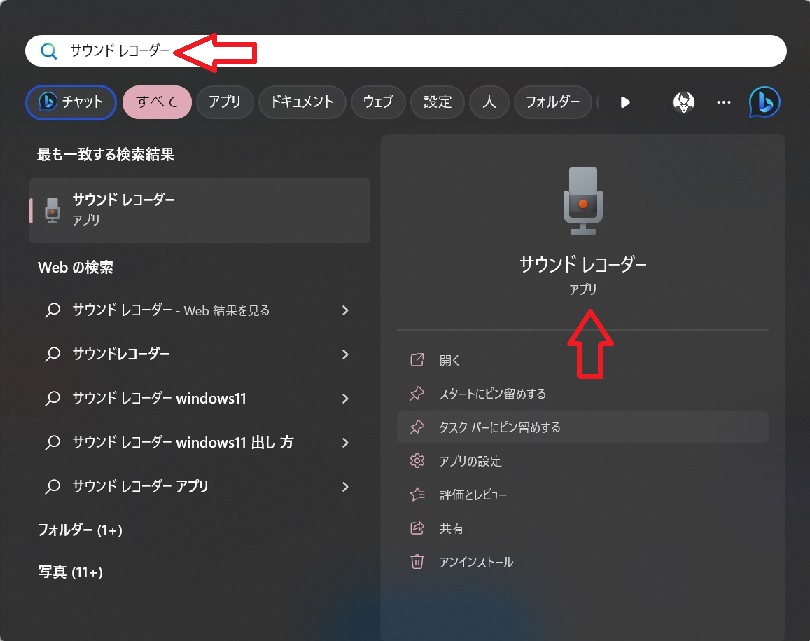Expand chevron for windows11 出し方 suggestion

345,443
